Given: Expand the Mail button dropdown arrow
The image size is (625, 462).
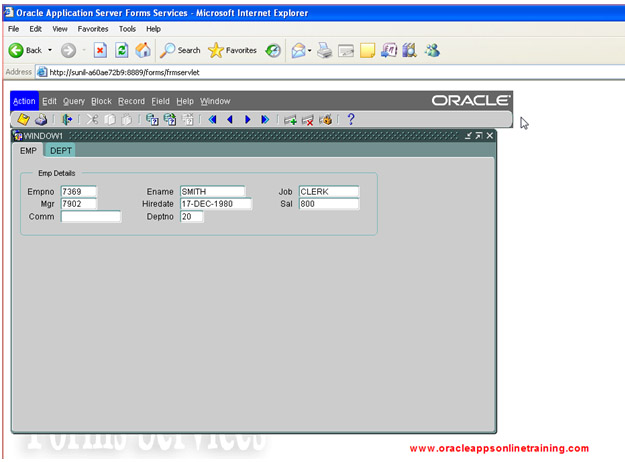Looking at the screenshot, I should [311, 50].
